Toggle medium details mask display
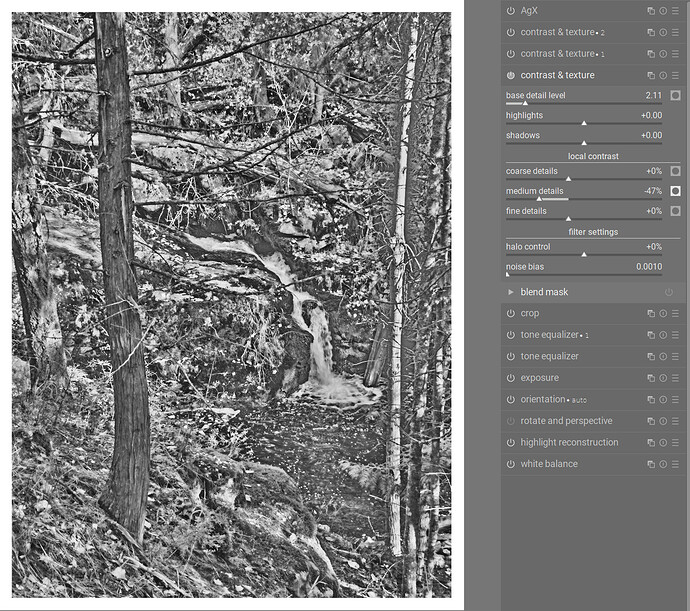Screen dimensions: 690x611 [x=675, y=191]
